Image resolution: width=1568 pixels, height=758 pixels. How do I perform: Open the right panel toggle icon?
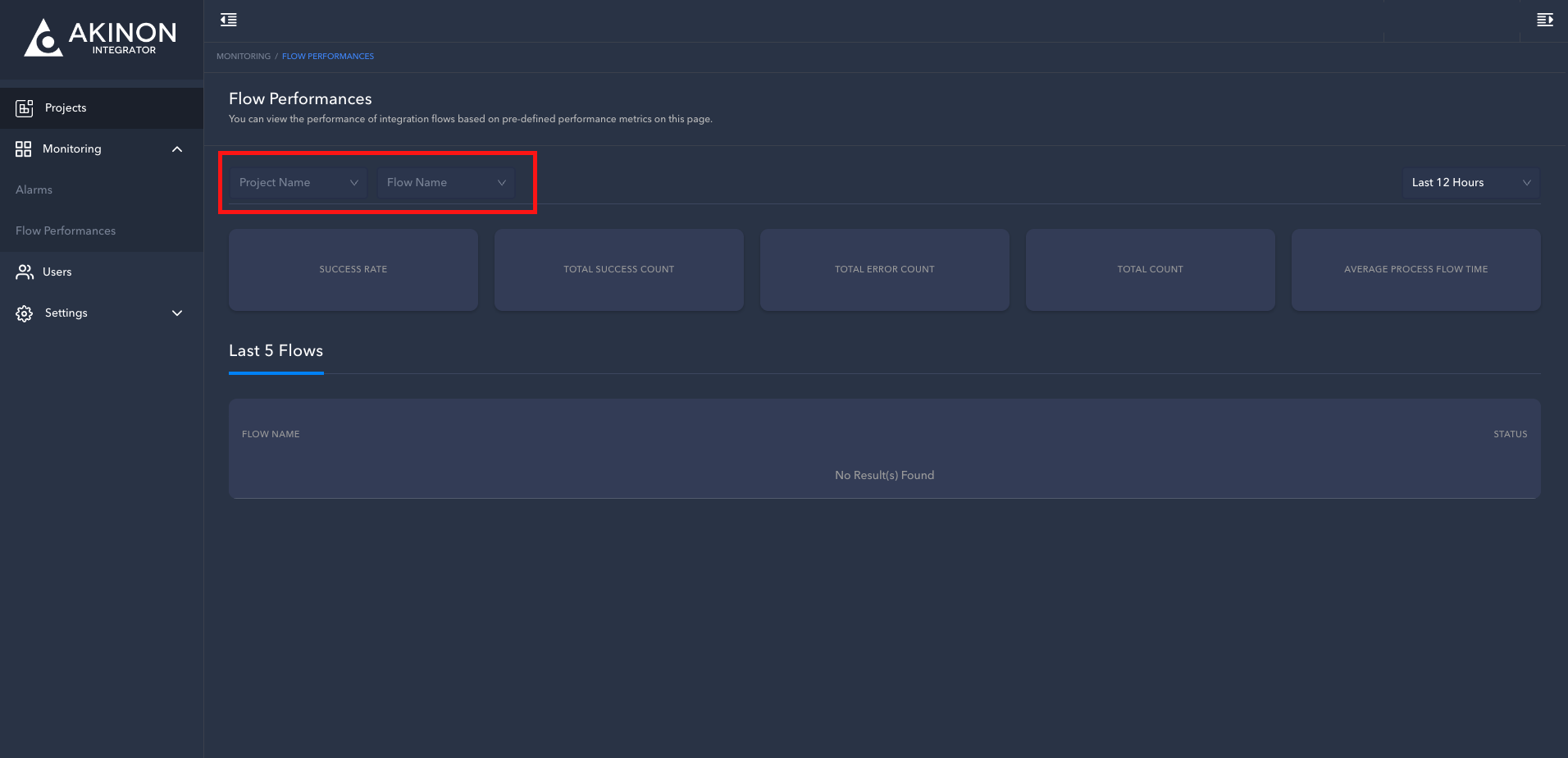(1544, 20)
